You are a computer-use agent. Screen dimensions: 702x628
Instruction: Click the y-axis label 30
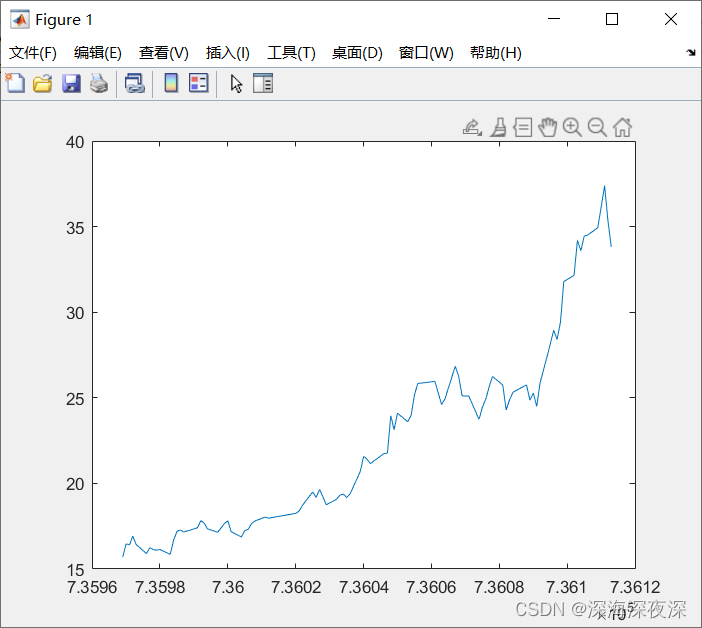(75, 313)
